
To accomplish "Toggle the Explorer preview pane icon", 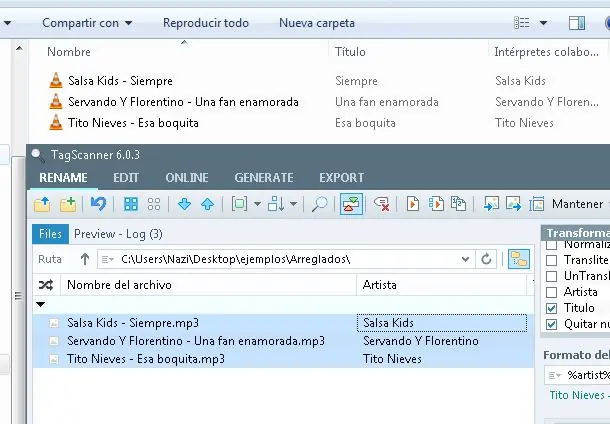I will tap(577, 23).
